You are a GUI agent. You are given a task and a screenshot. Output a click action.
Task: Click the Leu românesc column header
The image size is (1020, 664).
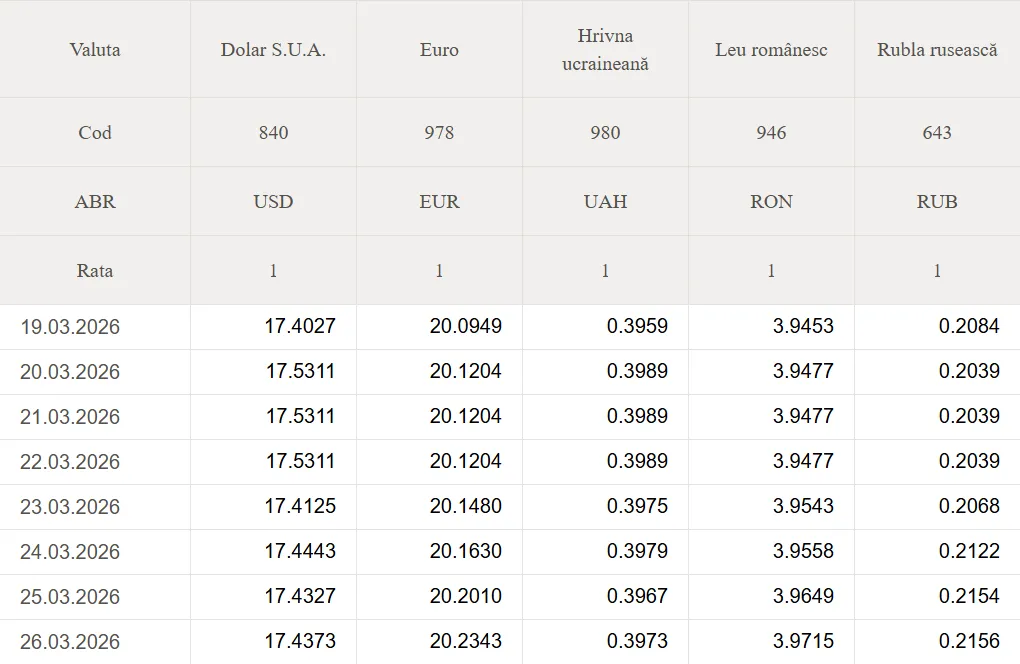pos(771,50)
